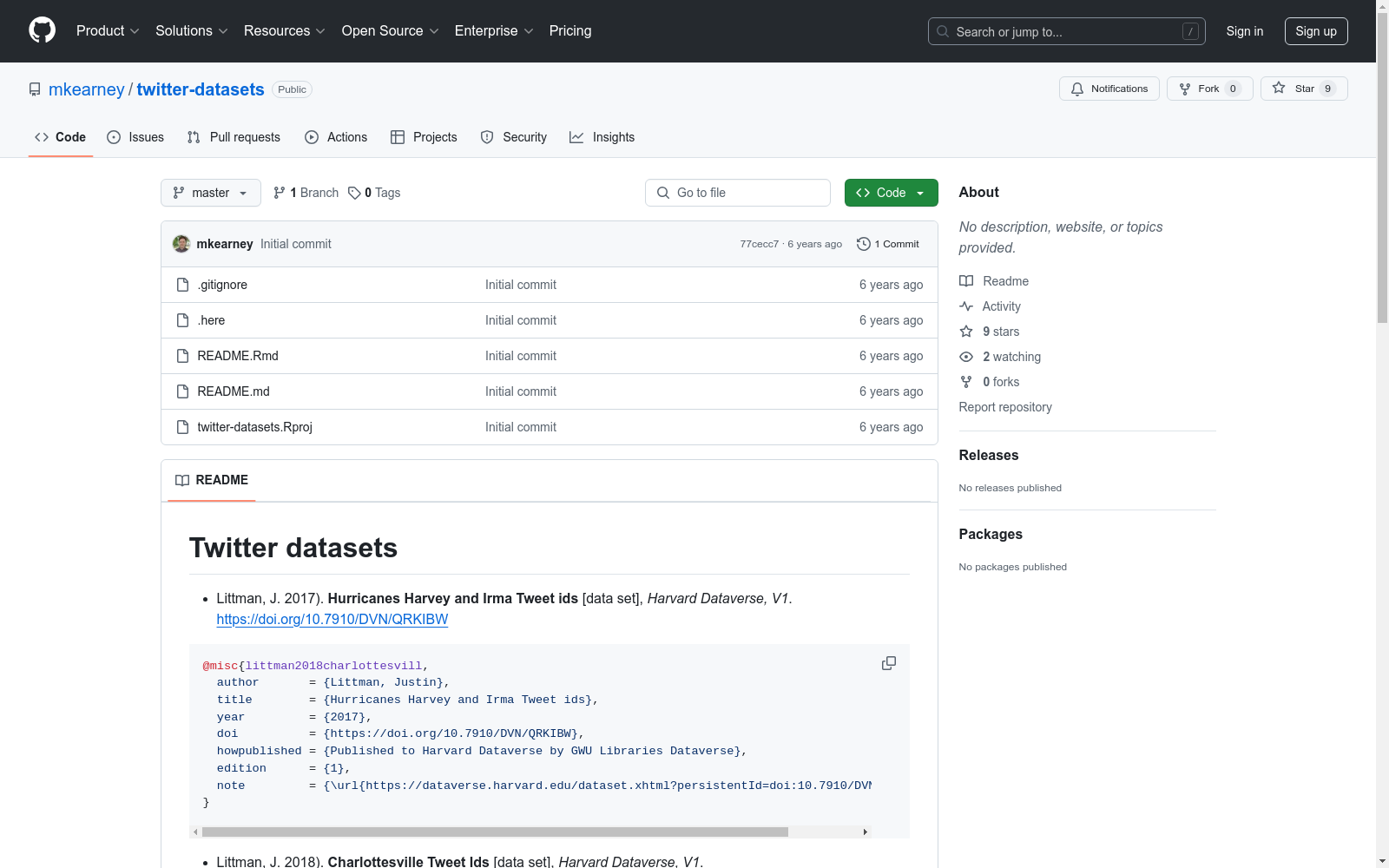
Task: Click the tag icon next to Tags
Action: click(x=354, y=193)
